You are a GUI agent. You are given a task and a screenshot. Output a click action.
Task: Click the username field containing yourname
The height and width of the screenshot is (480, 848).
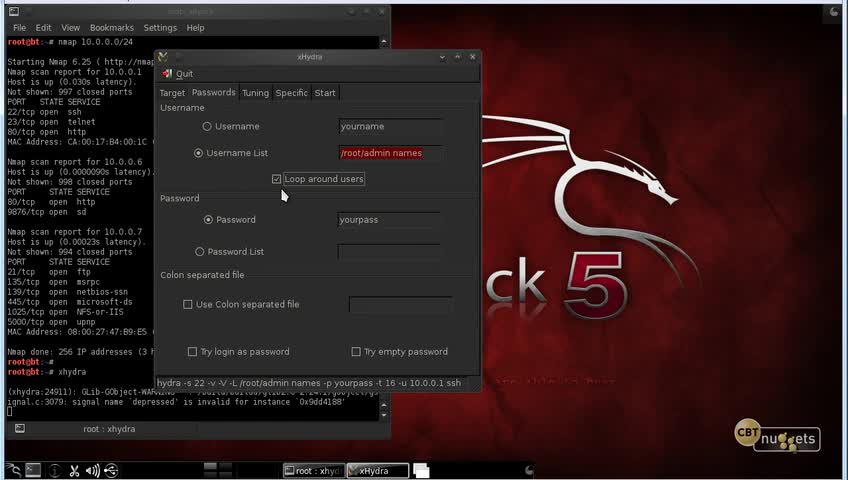click(x=389, y=126)
